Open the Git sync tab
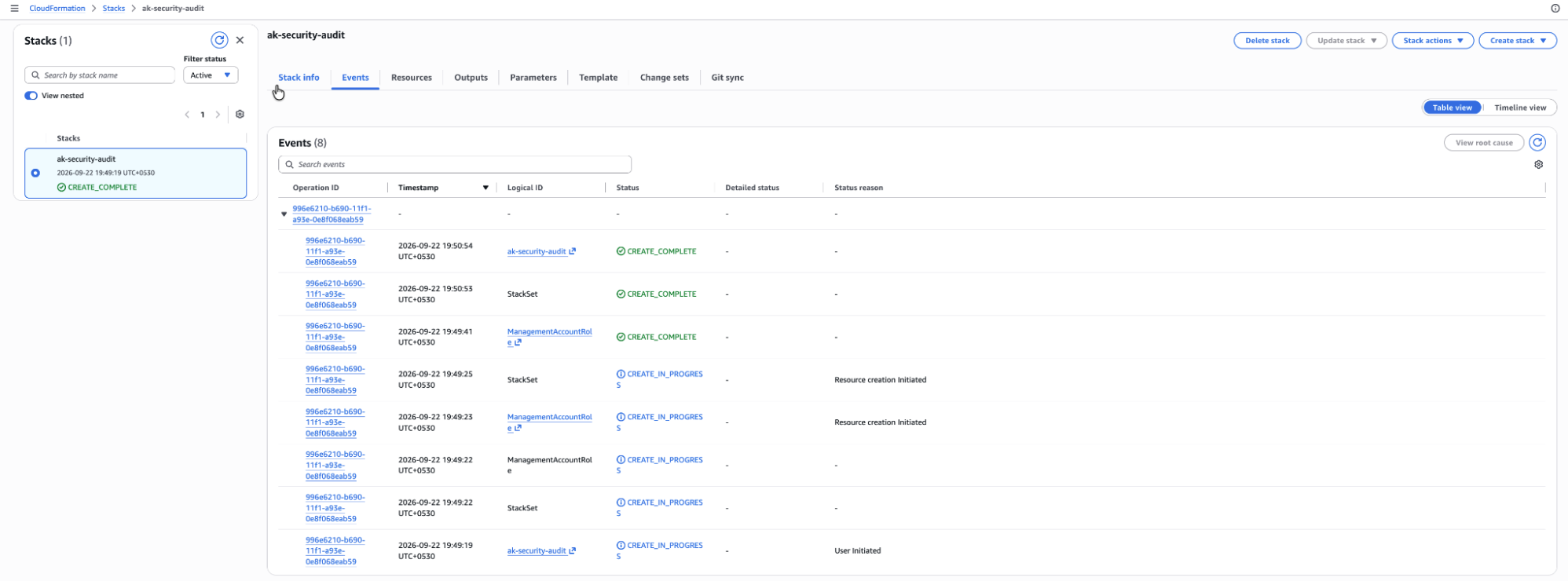Viewport: 1568px width, 581px height. pyautogui.click(x=727, y=78)
